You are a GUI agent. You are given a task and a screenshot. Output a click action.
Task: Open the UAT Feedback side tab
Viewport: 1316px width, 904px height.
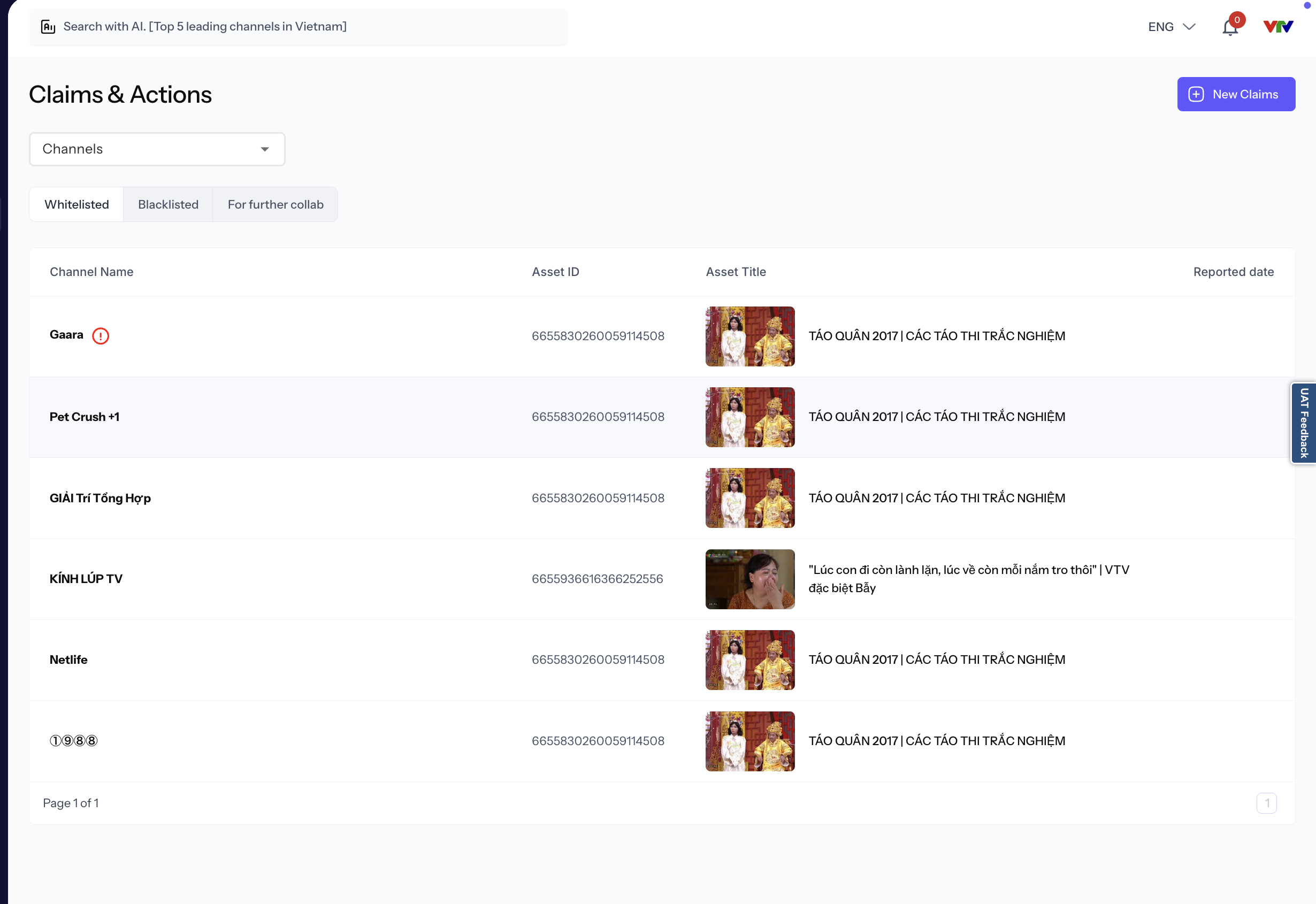pyautogui.click(x=1304, y=423)
